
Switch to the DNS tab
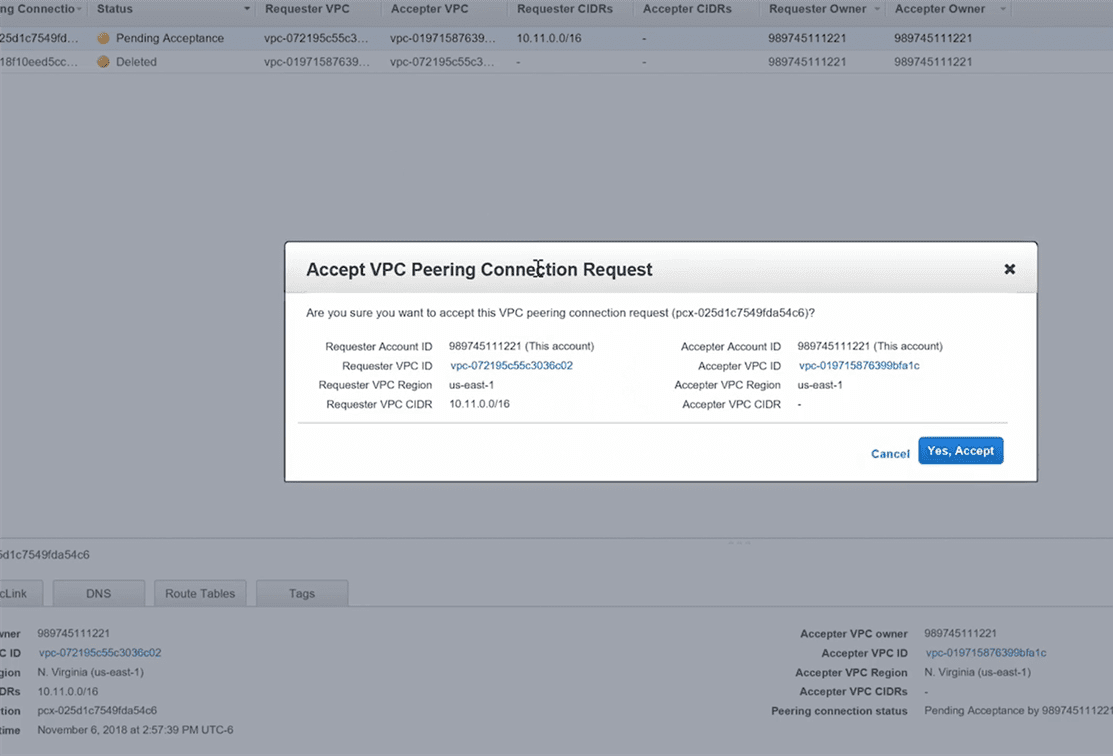coord(98,593)
